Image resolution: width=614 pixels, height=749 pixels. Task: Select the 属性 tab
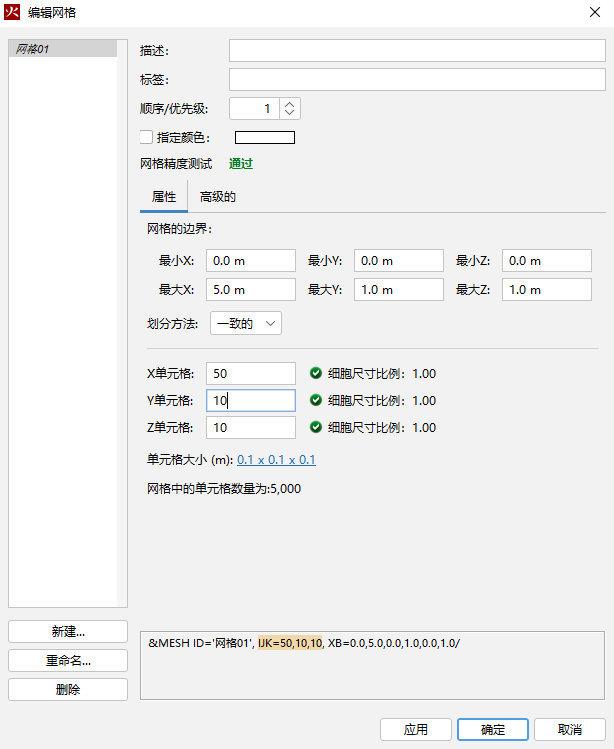coord(163,197)
